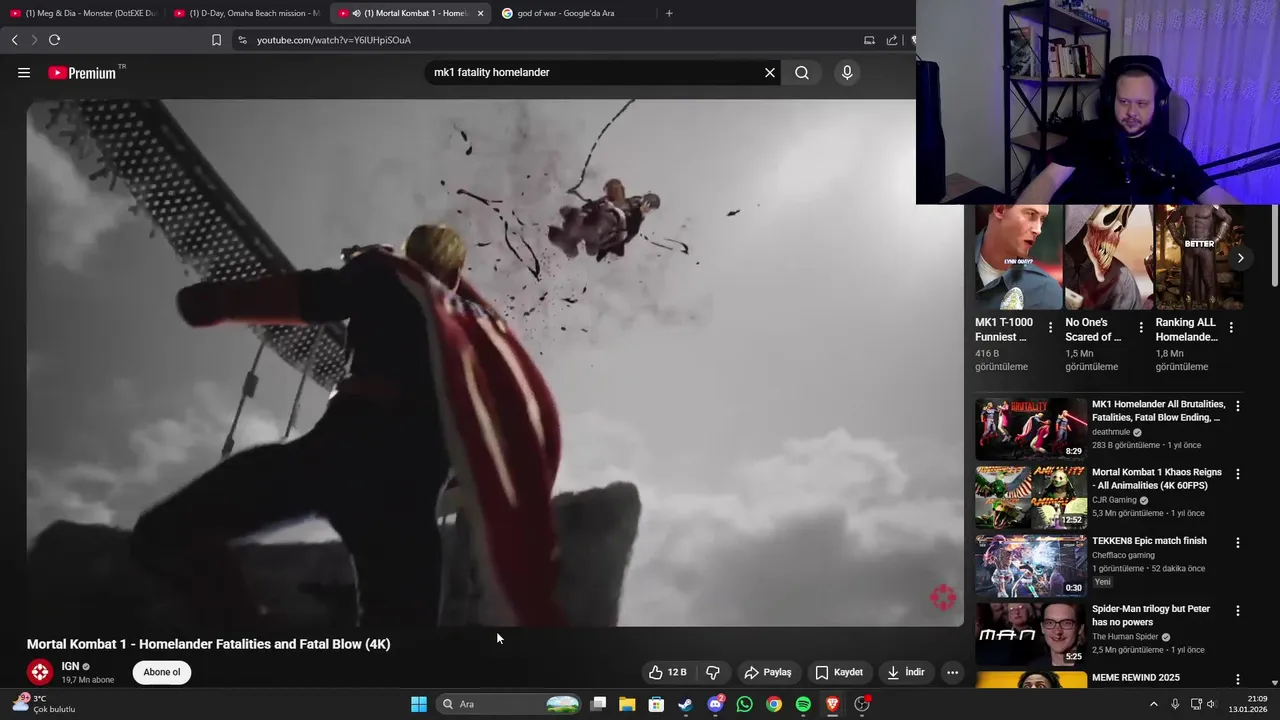Open the YouTube hamburger guide menu
This screenshot has width=1280, height=720.
coord(24,73)
